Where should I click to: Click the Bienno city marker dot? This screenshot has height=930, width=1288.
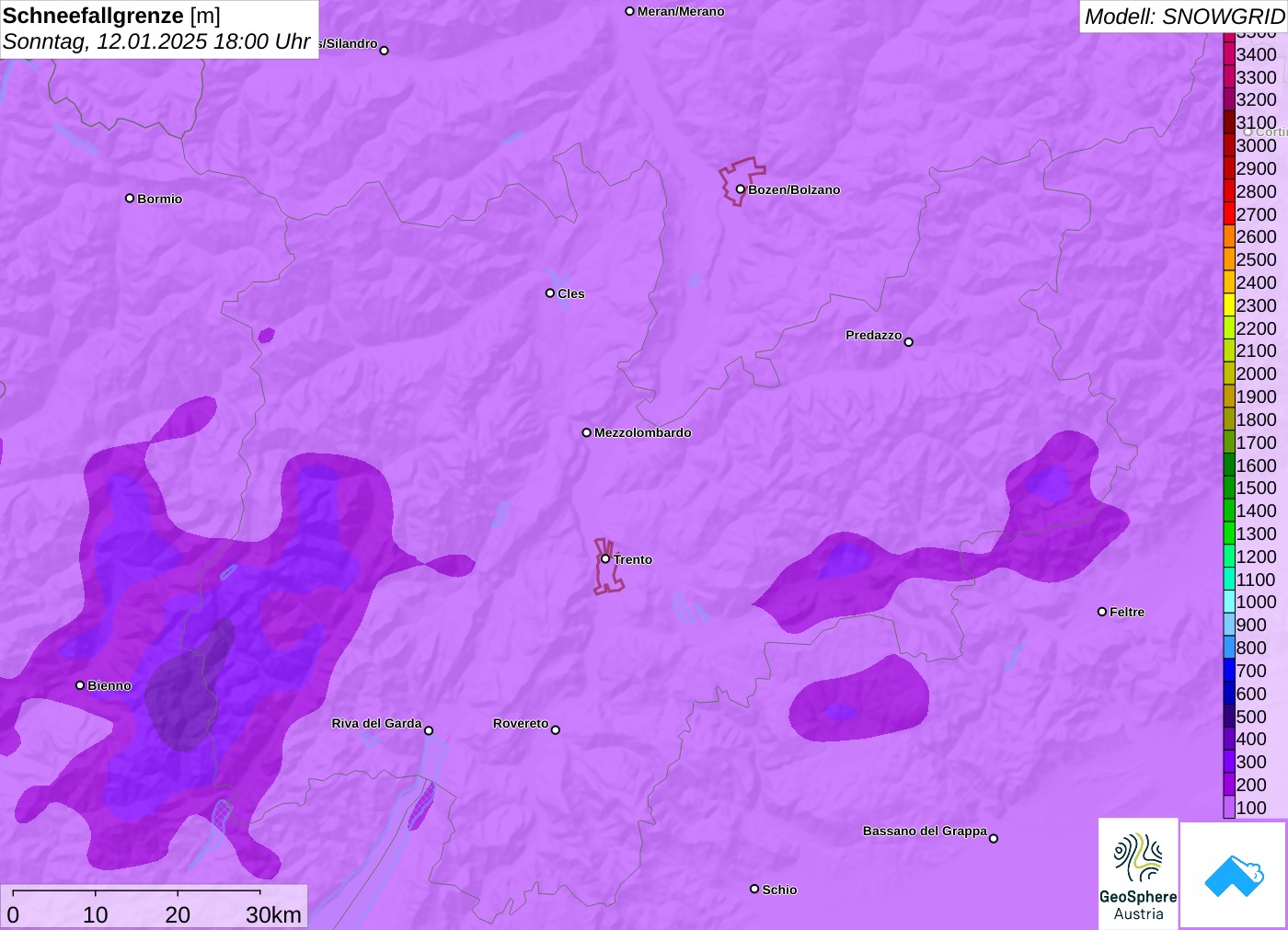(80, 685)
